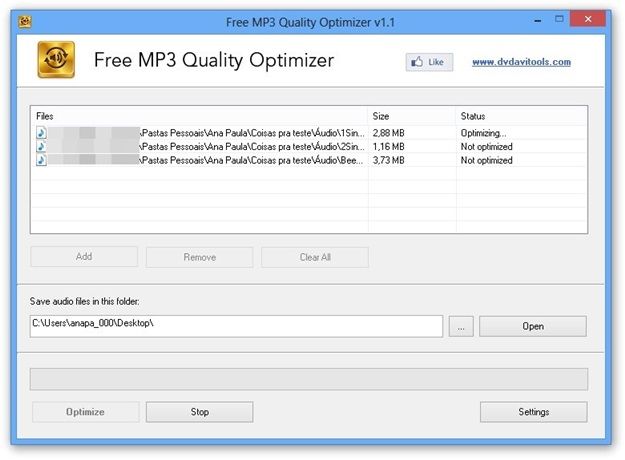Click the Remove button

pos(200,257)
